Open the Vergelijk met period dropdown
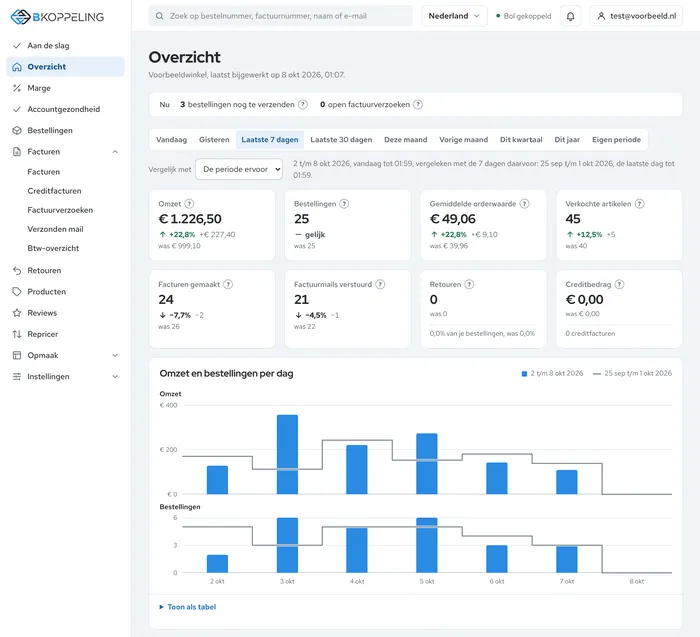The height and width of the screenshot is (637, 700). pos(239,169)
